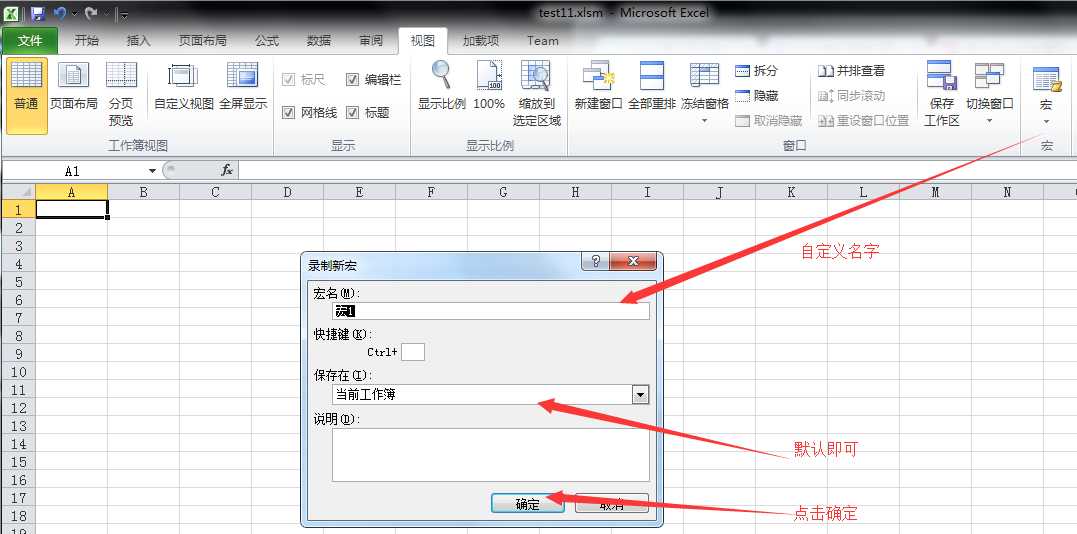Open Custom Views (自定义视图)
The image size is (1077, 534).
(x=183, y=87)
